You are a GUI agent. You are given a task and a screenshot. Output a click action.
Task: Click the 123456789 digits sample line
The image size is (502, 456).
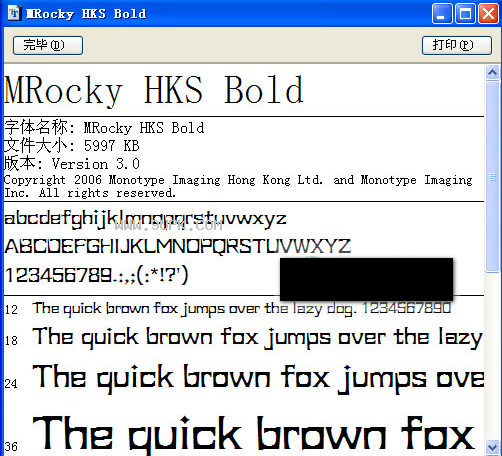tap(97, 276)
